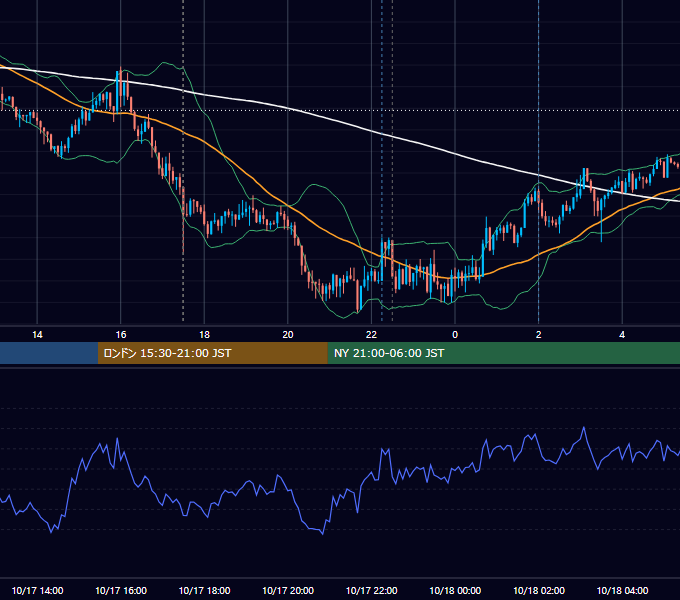Click the 18 hour label on price chart axis
Screen dimensions: 680x600
click(x=204, y=335)
